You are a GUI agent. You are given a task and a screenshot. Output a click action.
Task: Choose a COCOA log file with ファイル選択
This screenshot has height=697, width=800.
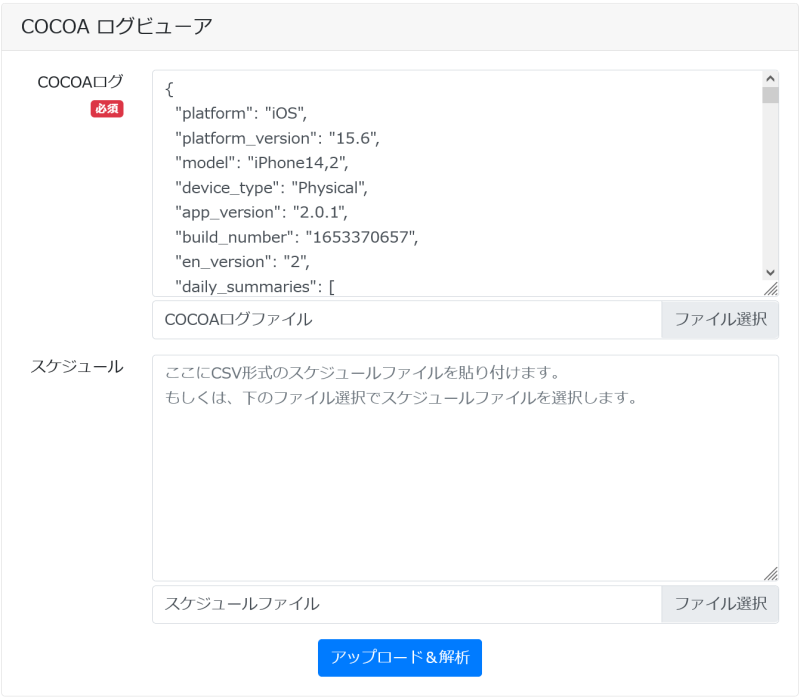pyautogui.click(x=720, y=319)
